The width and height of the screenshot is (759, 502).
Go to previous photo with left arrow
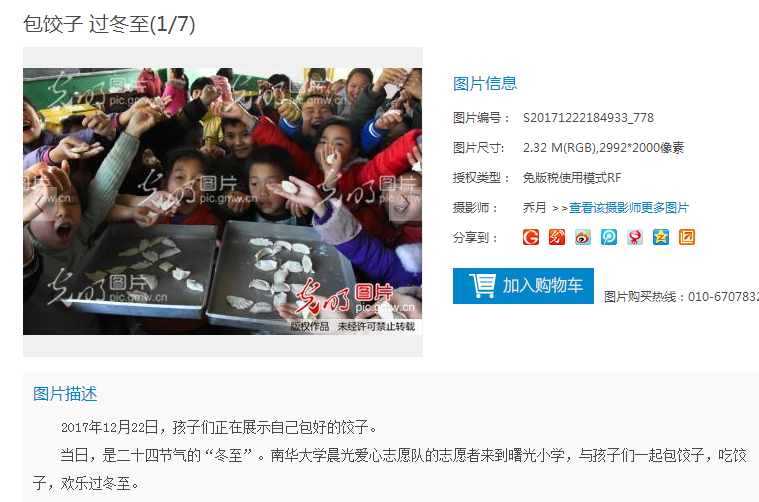coord(40,205)
